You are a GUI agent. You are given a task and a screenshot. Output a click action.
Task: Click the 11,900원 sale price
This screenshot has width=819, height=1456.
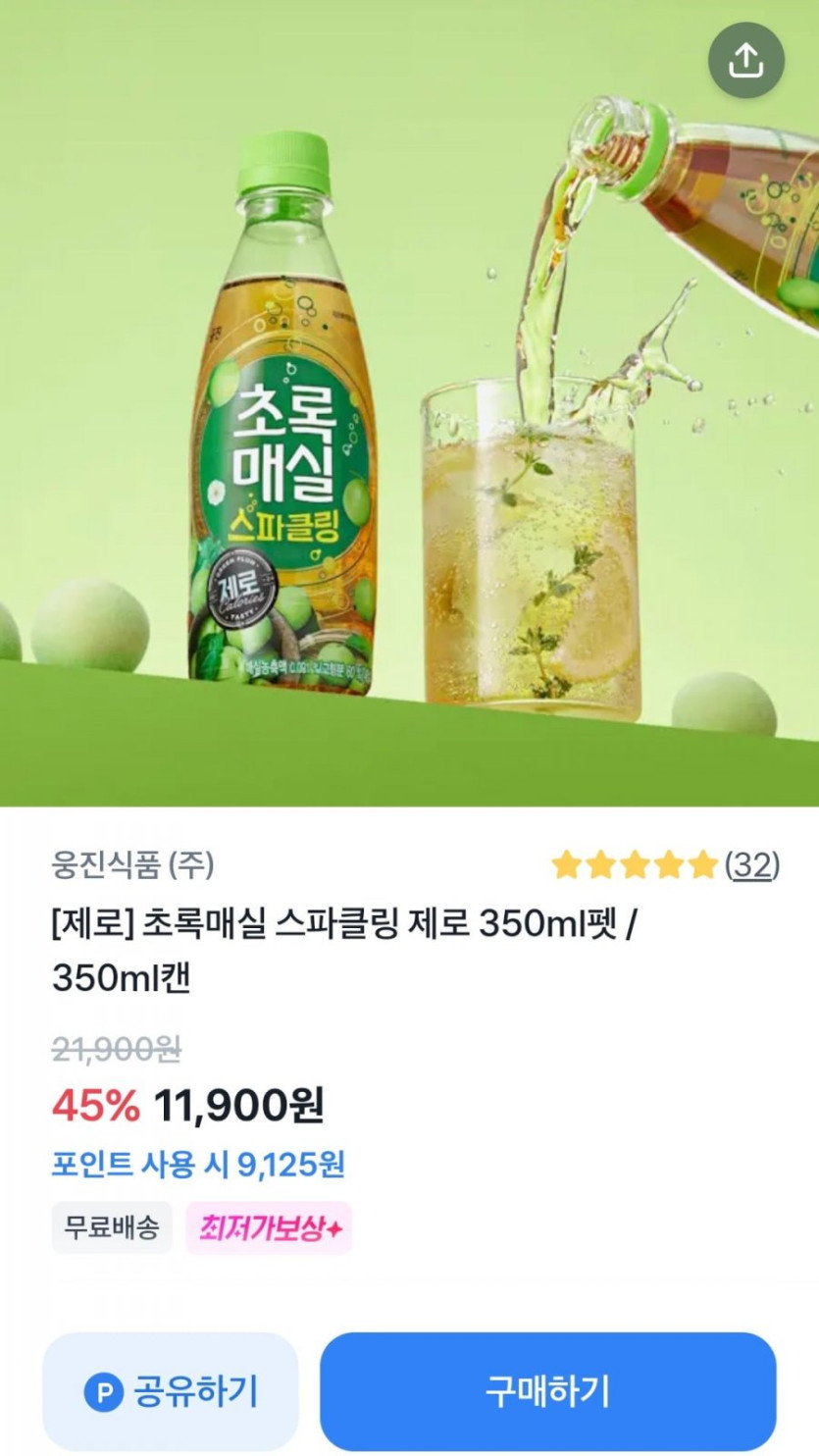(238, 1106)
